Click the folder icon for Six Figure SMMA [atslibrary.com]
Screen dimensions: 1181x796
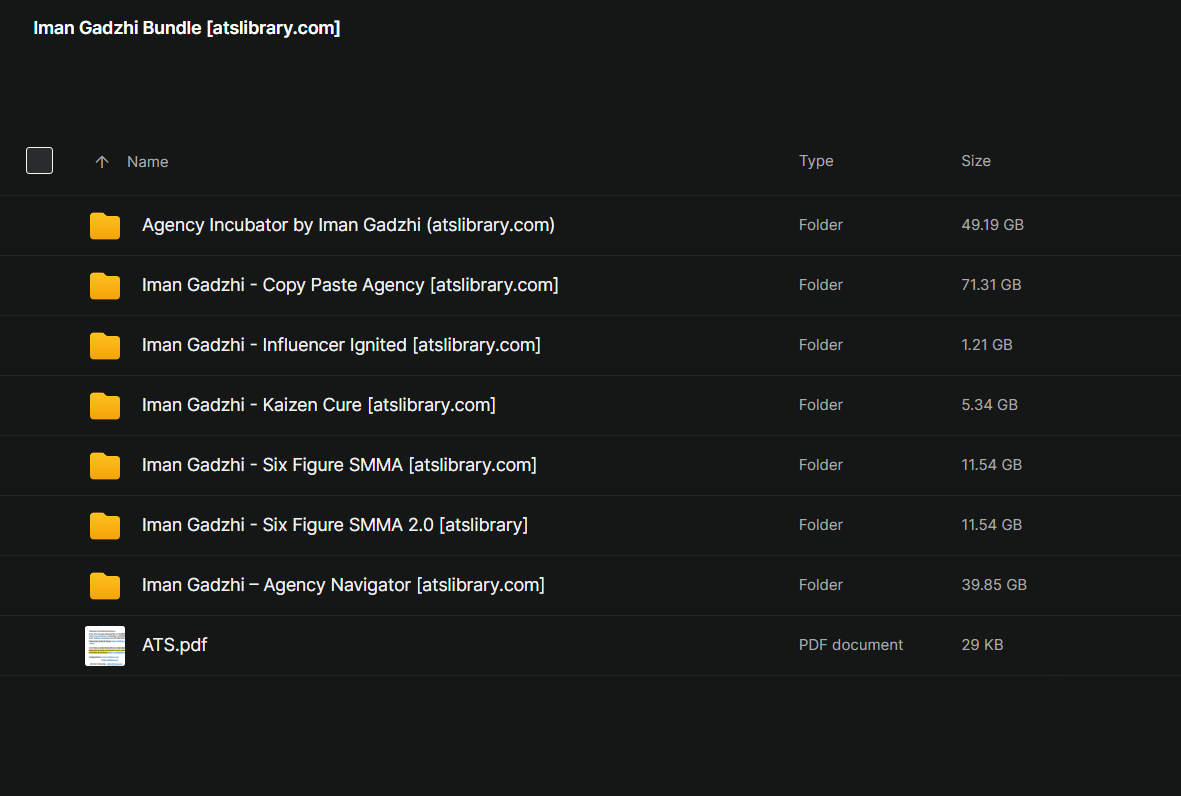point(105,465)
